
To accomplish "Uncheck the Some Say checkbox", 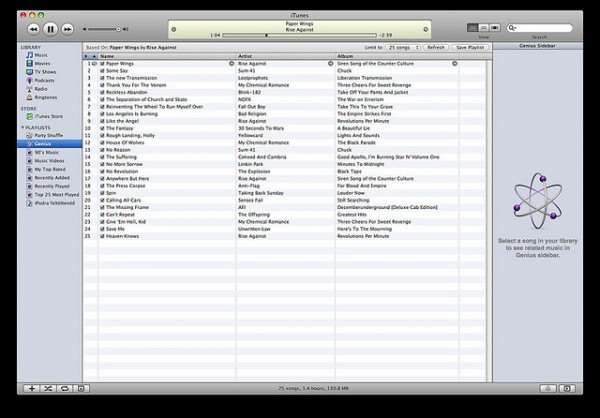I will tap(102, 71).
